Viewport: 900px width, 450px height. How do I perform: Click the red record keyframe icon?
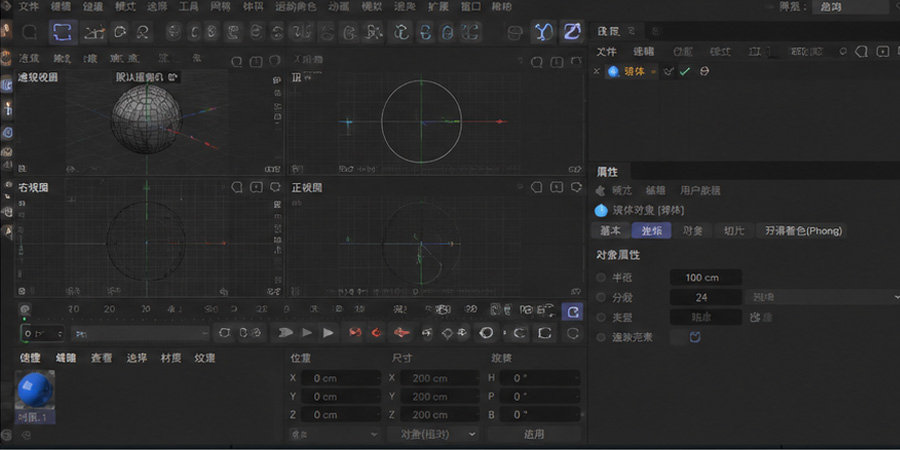tap(356, 332)
